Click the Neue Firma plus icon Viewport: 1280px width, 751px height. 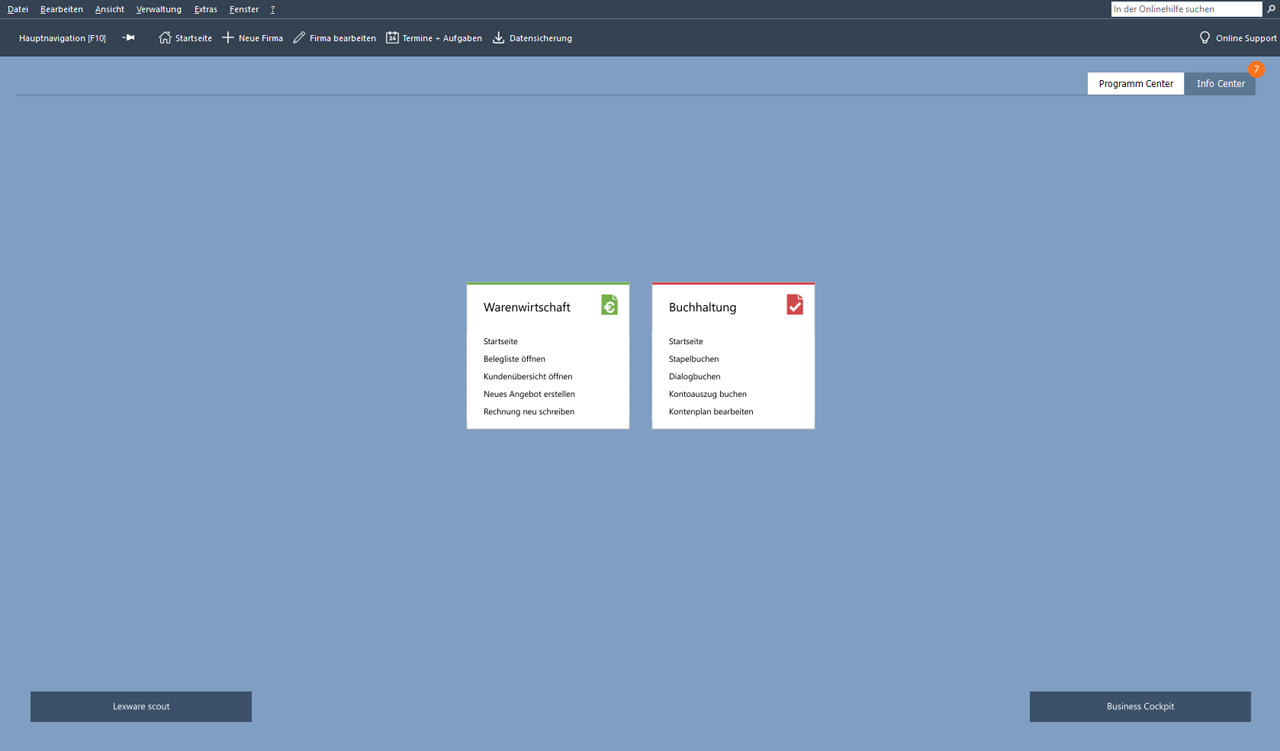coord(228,38)
